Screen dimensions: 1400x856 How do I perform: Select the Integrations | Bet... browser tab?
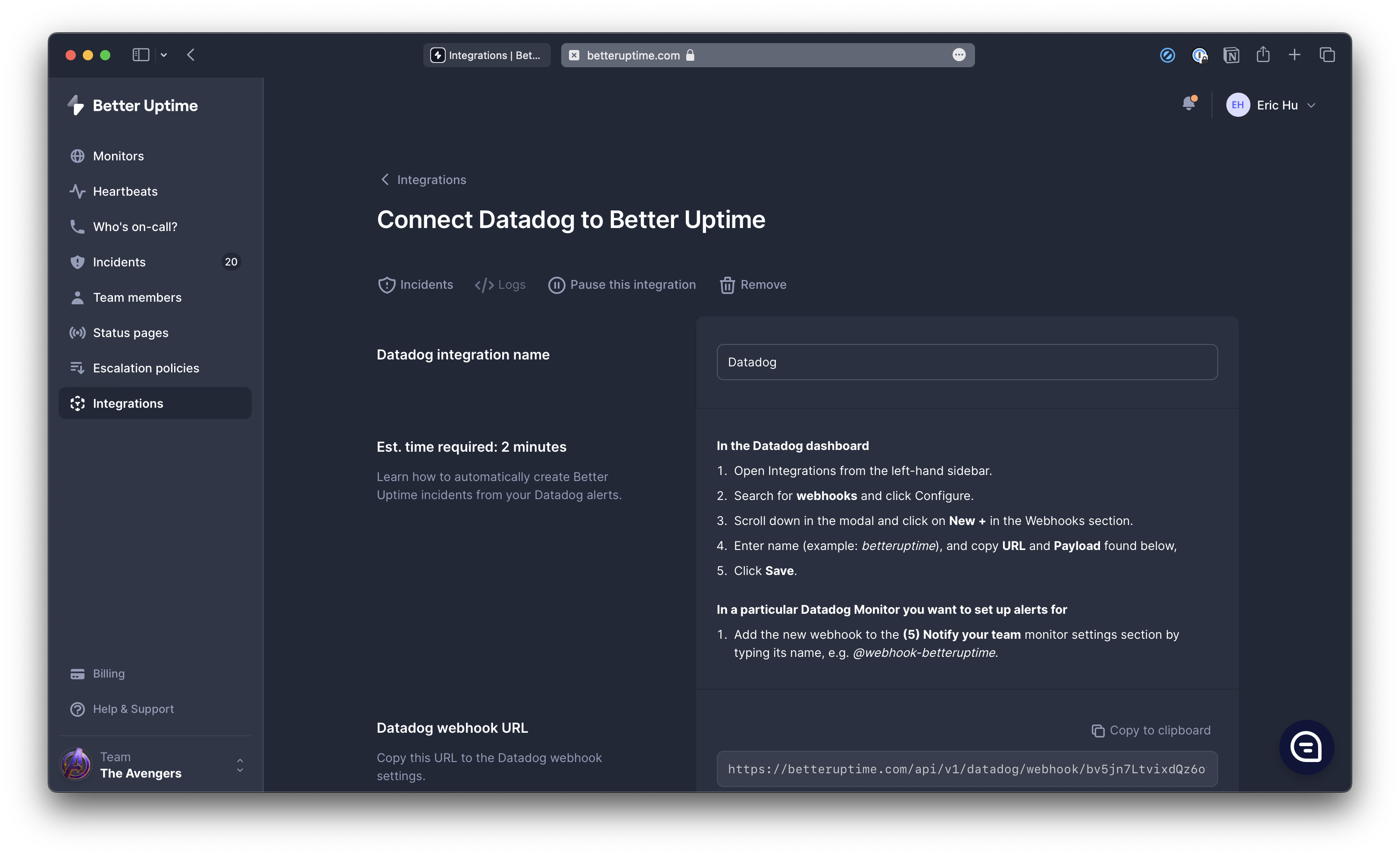pos(486,55)
